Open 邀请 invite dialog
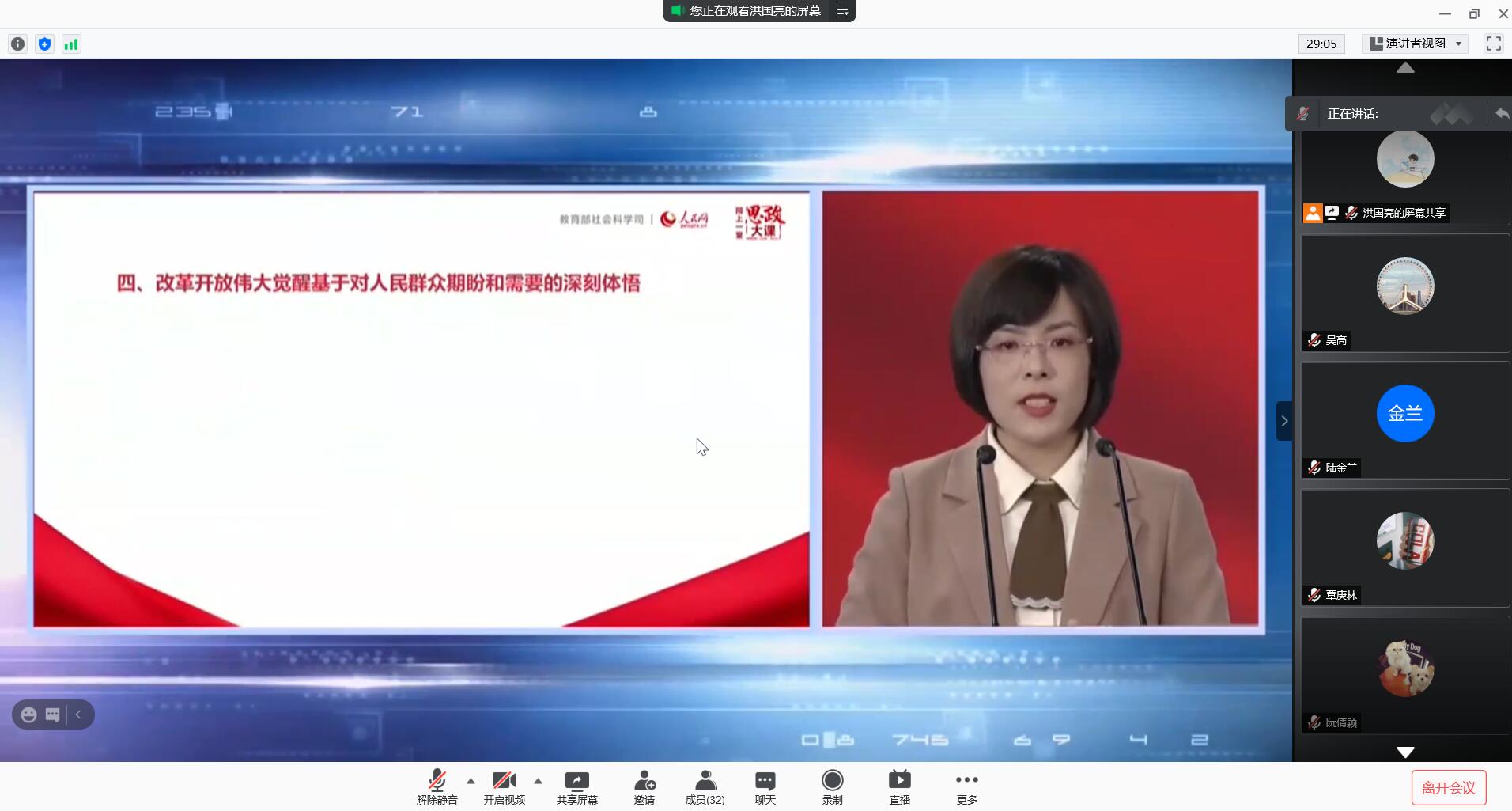 point(644,787)
